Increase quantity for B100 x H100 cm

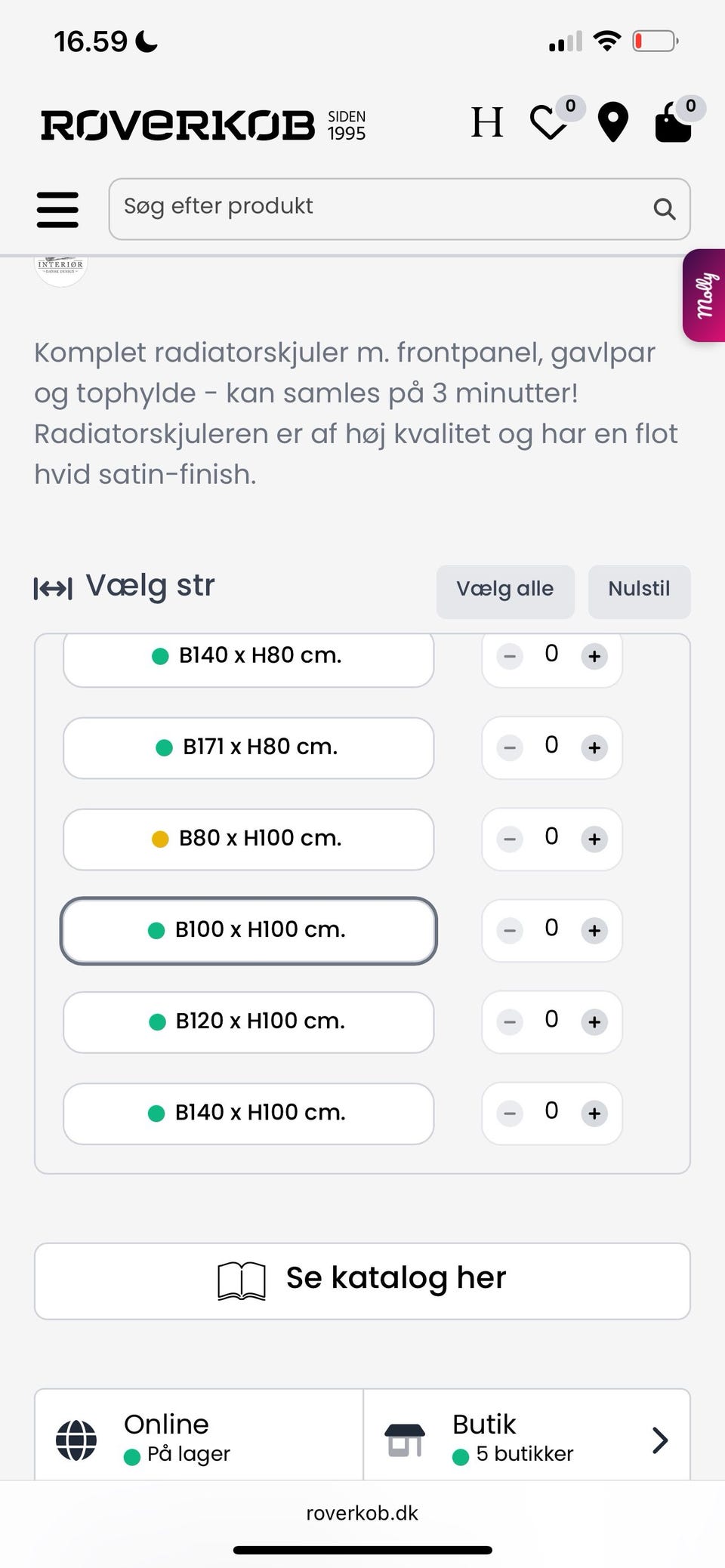pos(594,931)
